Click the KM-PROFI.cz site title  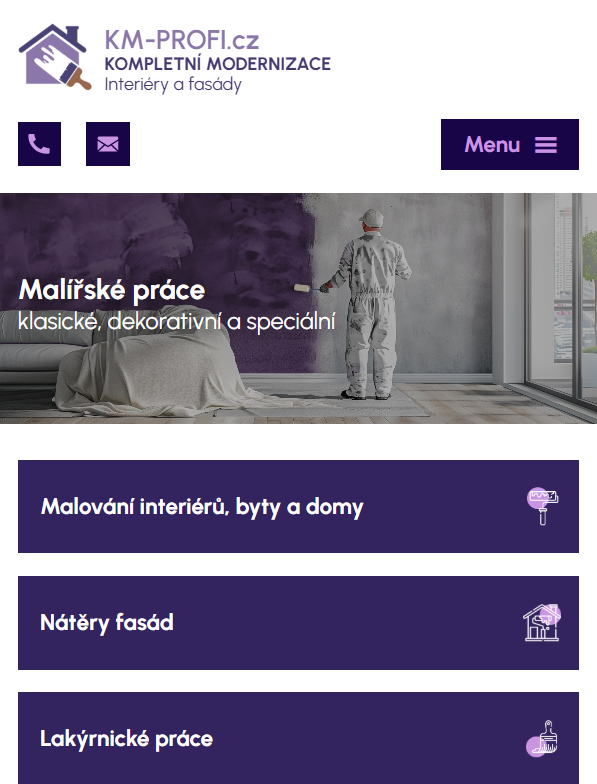coord(182,40)
